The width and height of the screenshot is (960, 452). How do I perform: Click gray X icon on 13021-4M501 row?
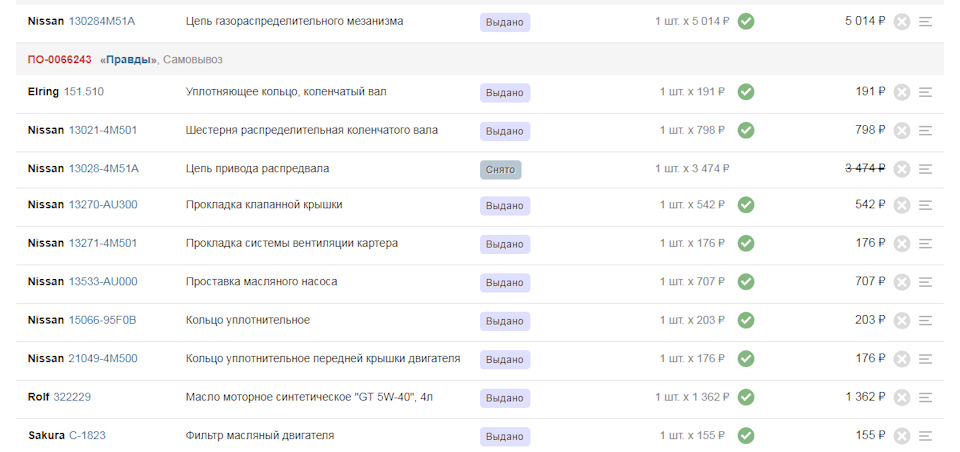(x=901, y=130)
